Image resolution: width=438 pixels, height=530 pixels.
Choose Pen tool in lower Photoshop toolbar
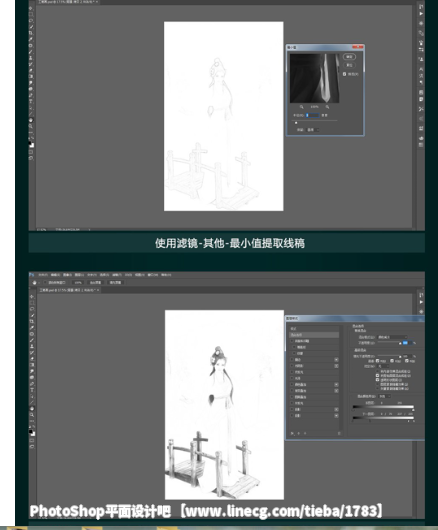click(32, 384)
